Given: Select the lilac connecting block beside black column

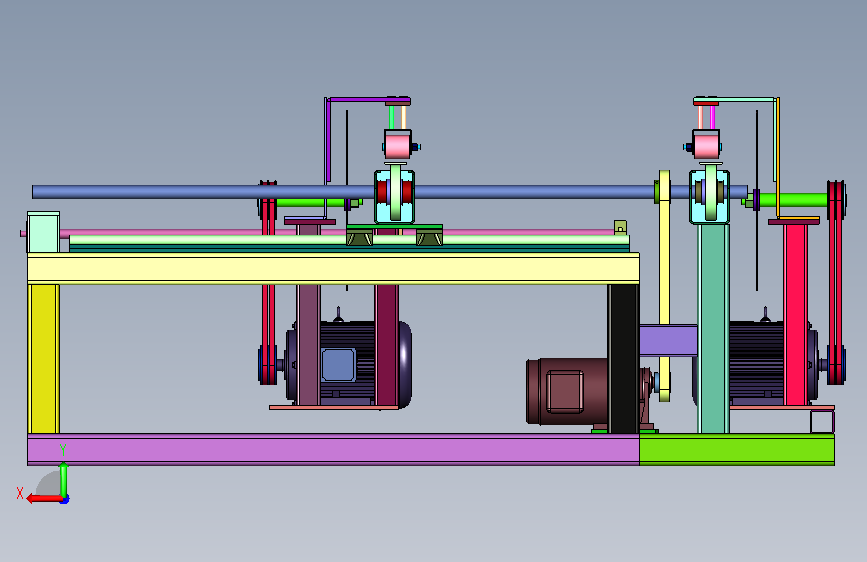Looking at the screenshot, I should pyautogui.click(x=668, y=340).
